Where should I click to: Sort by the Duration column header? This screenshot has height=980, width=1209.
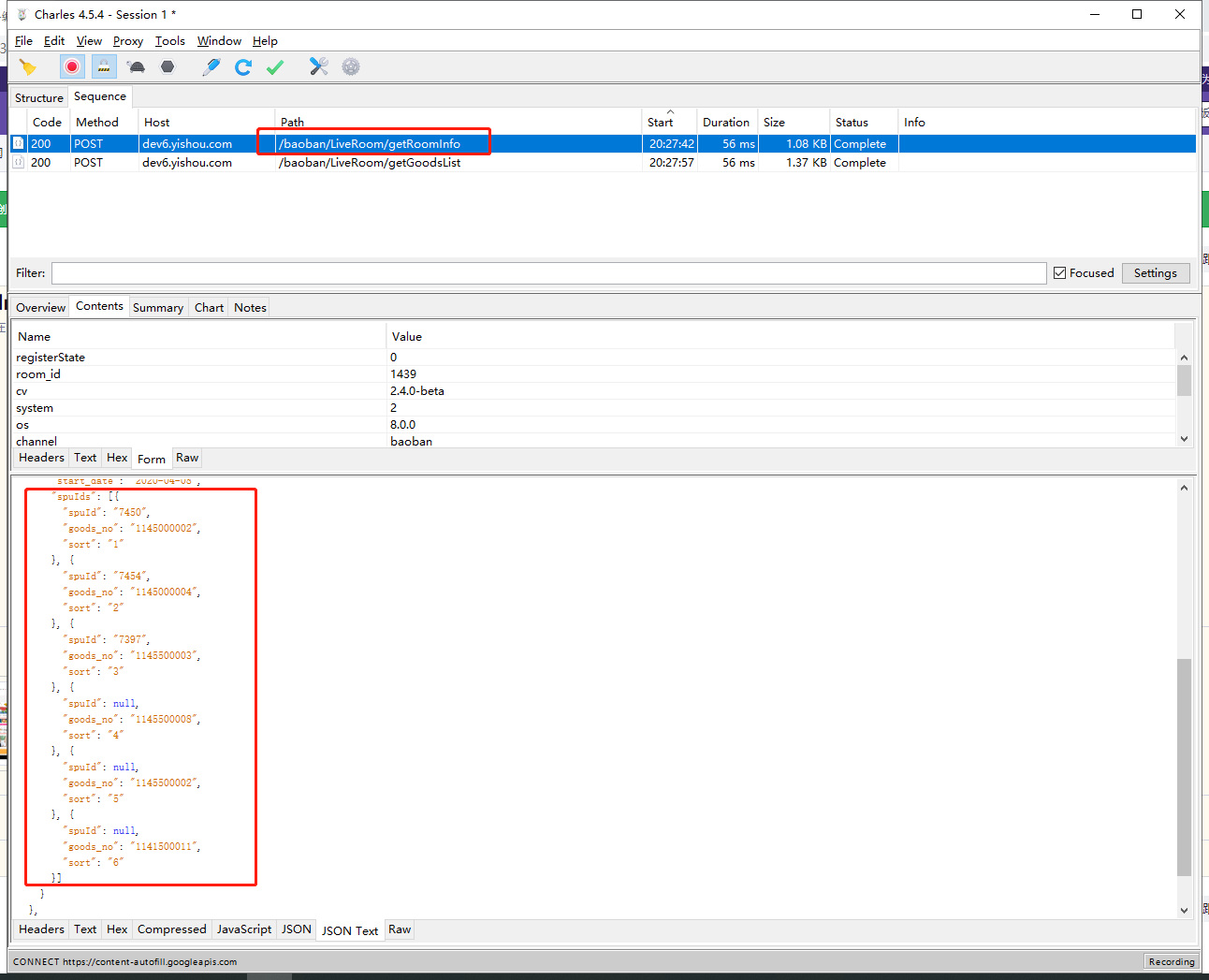point(726,123)
